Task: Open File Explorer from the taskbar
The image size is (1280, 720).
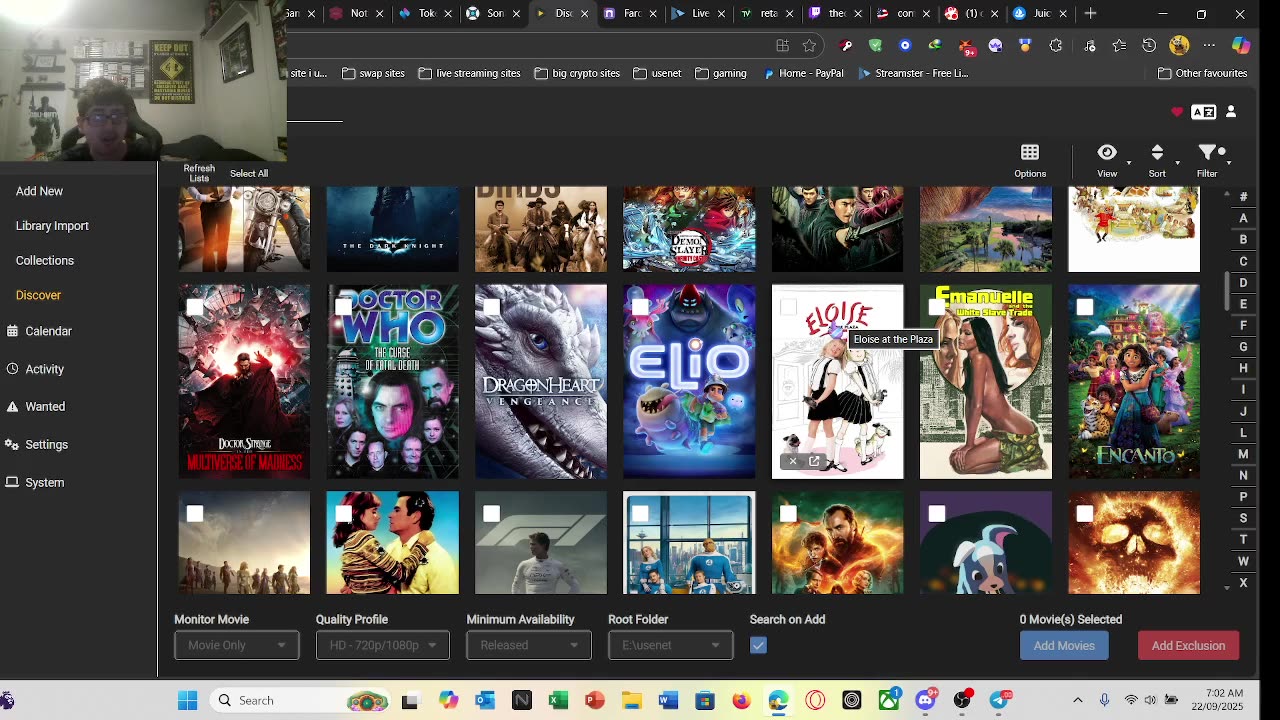Action: coord(631,700)
